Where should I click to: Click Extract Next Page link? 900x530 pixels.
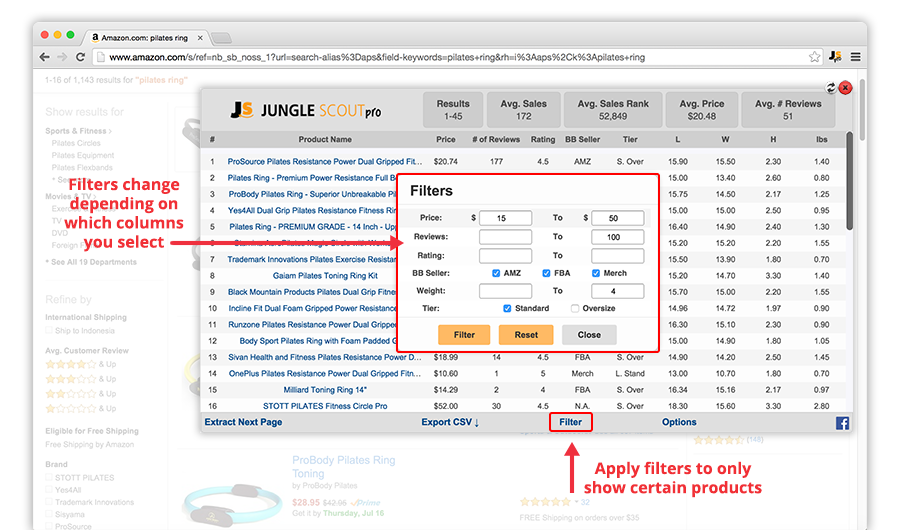point(243,422)
